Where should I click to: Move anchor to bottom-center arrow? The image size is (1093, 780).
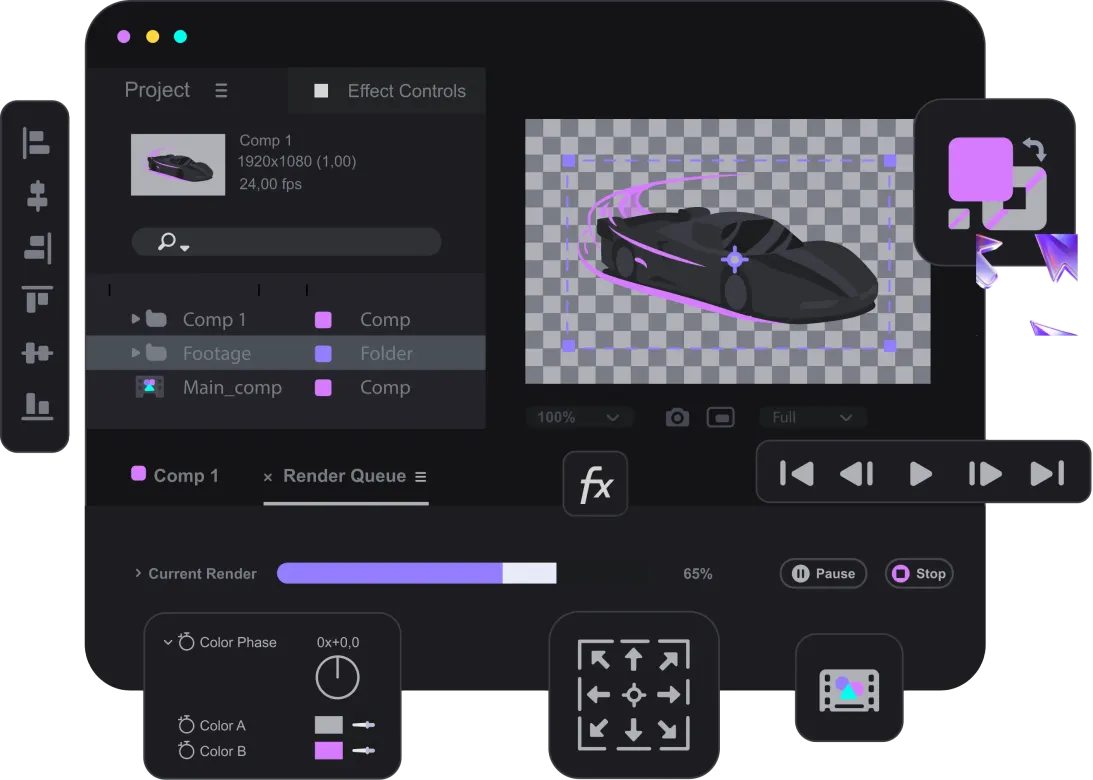coord(634,730)
